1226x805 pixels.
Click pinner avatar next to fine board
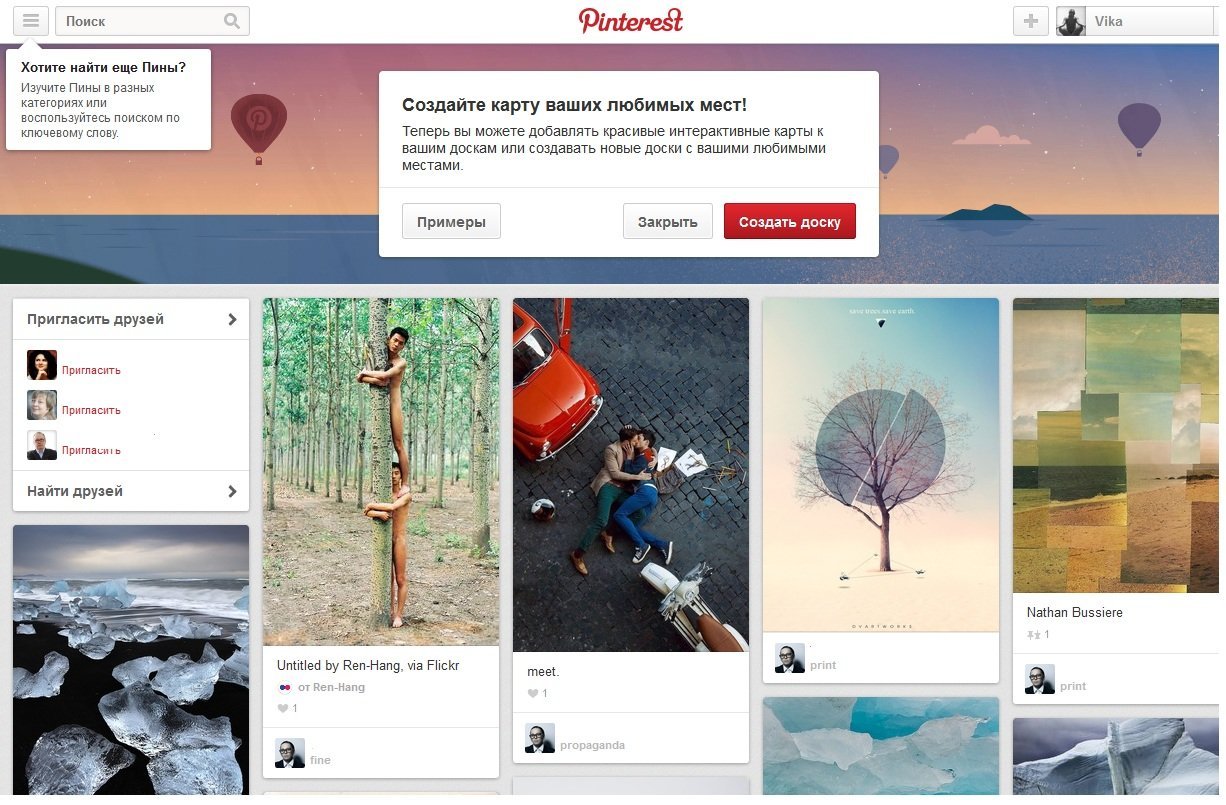coord(290,753)
